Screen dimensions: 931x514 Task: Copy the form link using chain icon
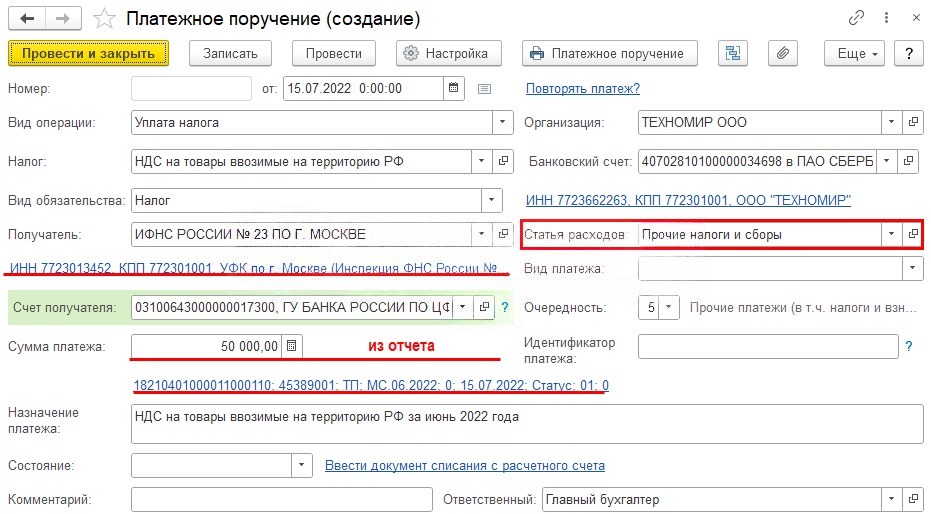(x=856, y=18)
